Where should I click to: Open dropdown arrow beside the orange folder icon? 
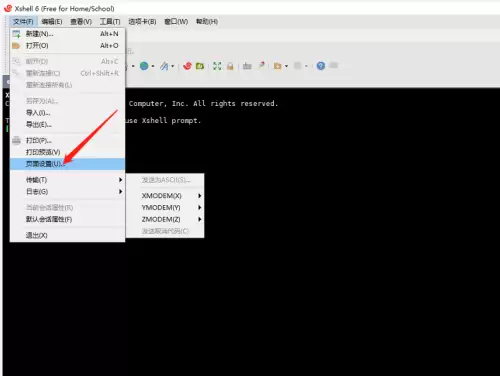point(286,66)
